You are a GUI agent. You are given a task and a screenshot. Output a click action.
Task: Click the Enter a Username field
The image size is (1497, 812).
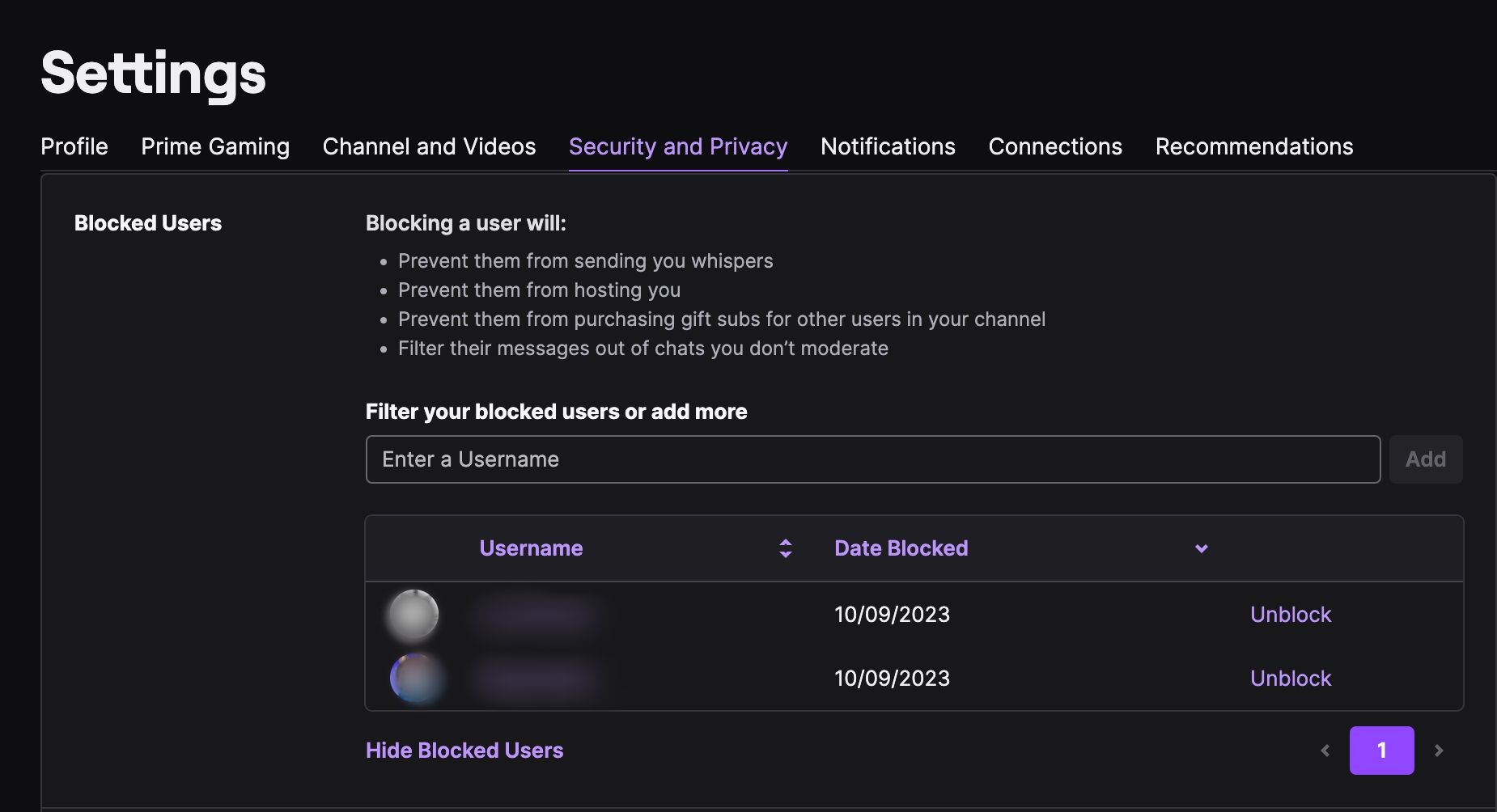point(872,459)
